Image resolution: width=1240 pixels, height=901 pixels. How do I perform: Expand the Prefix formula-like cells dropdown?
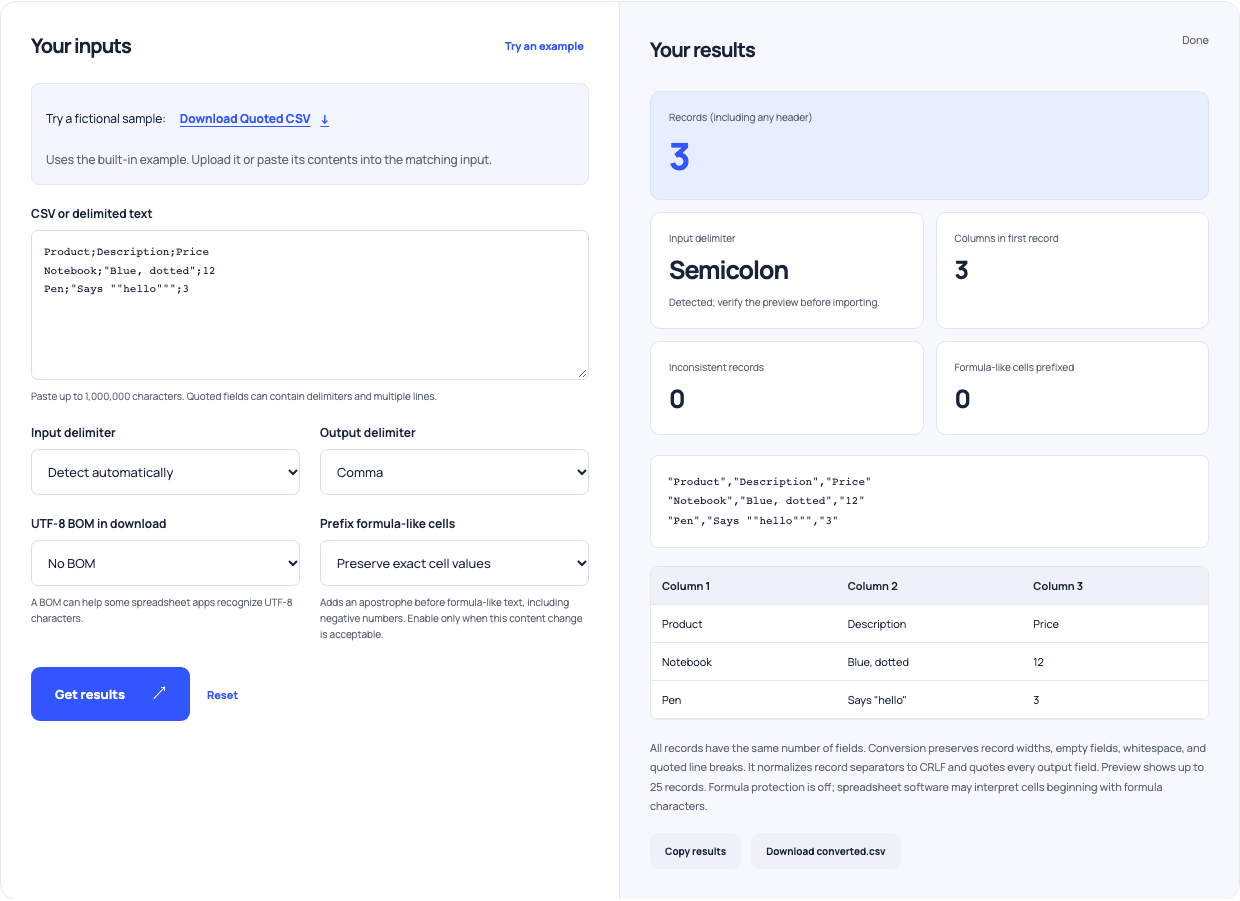pos(454,563)
